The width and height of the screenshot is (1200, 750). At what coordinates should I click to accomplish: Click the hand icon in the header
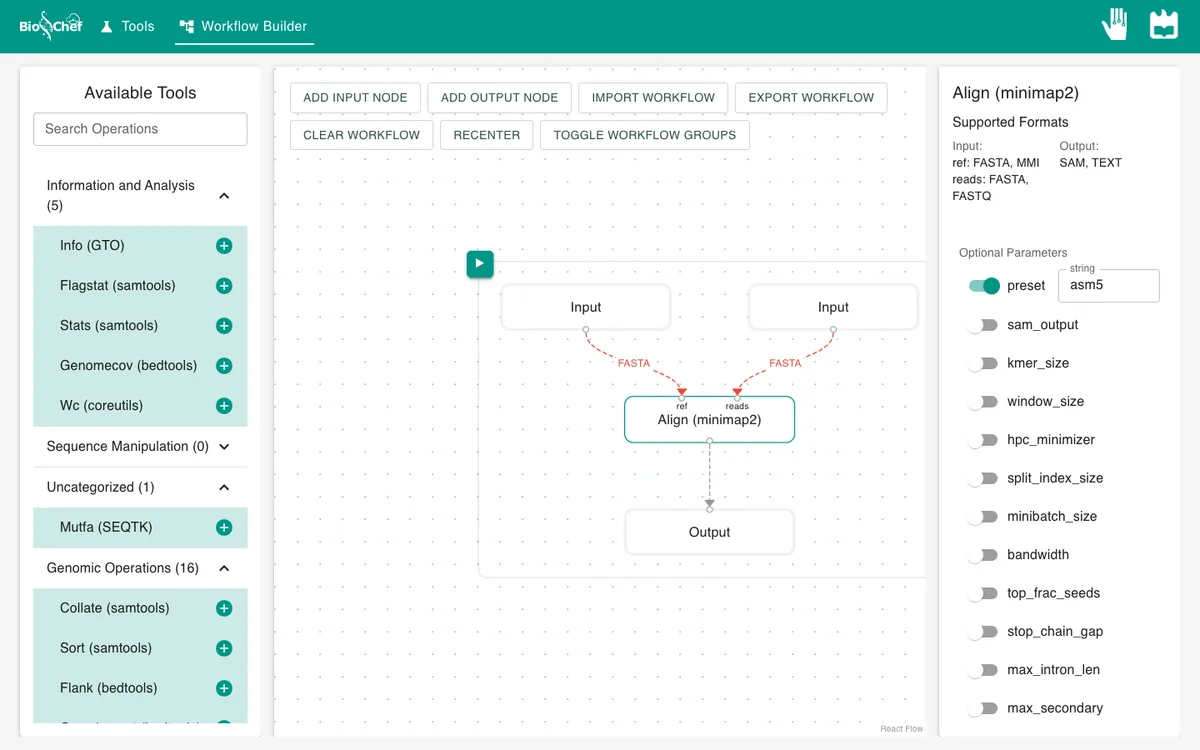(x=1114, y=25)
